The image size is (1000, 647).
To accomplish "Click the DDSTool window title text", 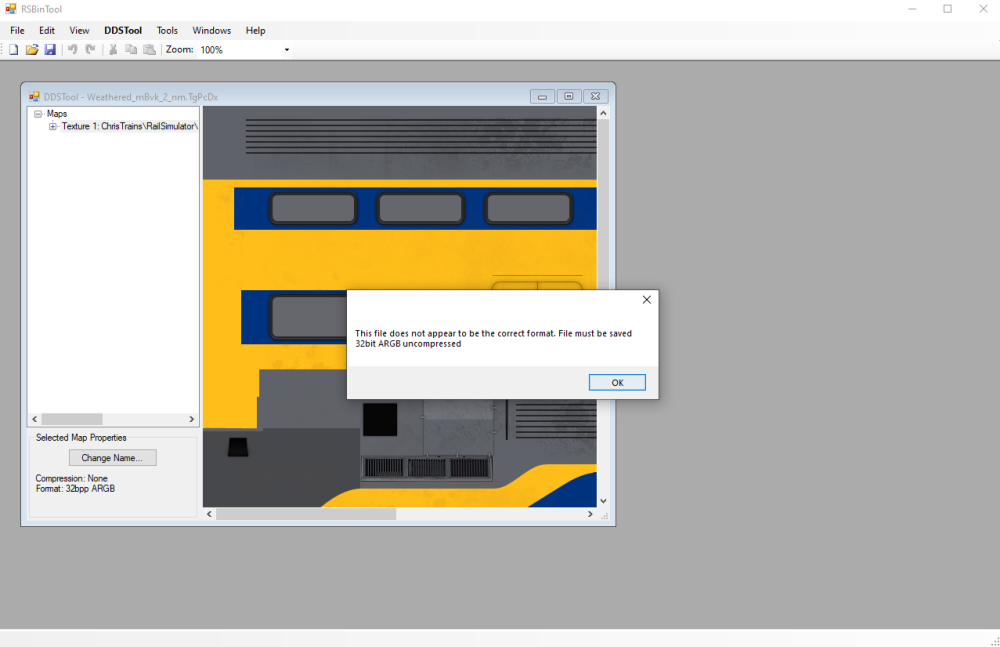I will pos(131,97).
